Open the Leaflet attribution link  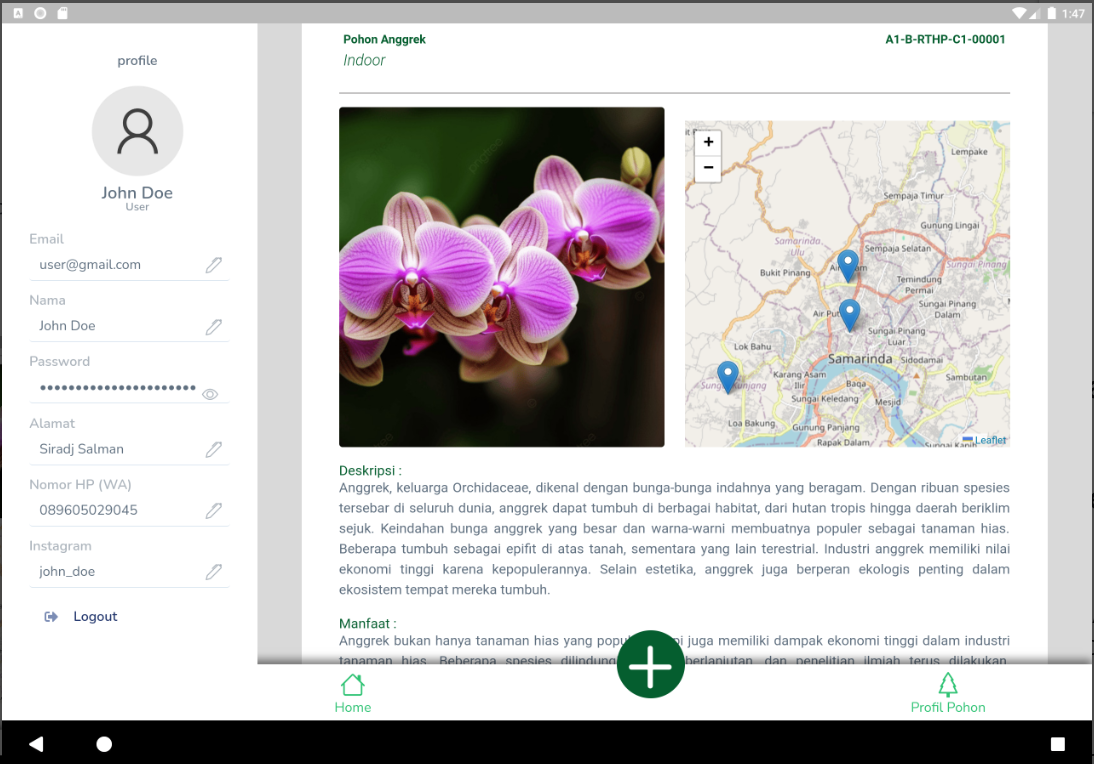pos(990,440)
